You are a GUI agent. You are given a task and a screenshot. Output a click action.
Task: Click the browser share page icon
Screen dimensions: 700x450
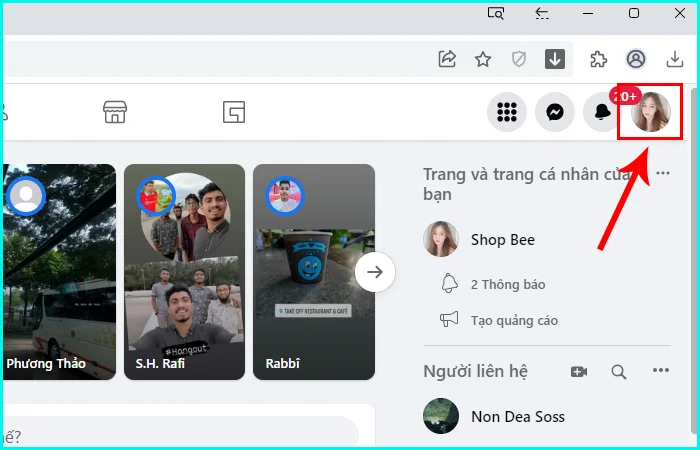coord(447,59)
